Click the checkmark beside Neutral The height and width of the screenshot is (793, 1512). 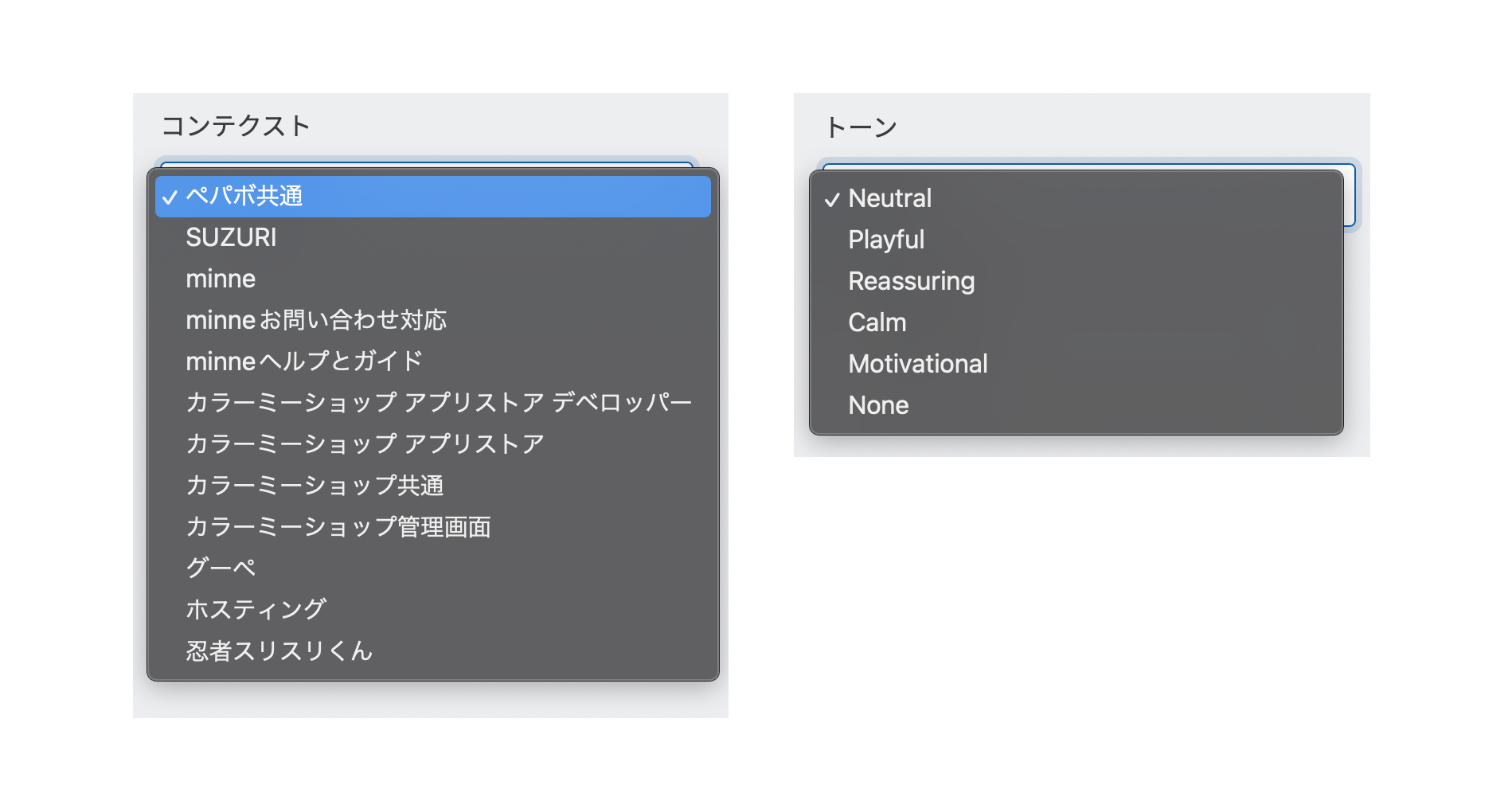coord(831,199)
